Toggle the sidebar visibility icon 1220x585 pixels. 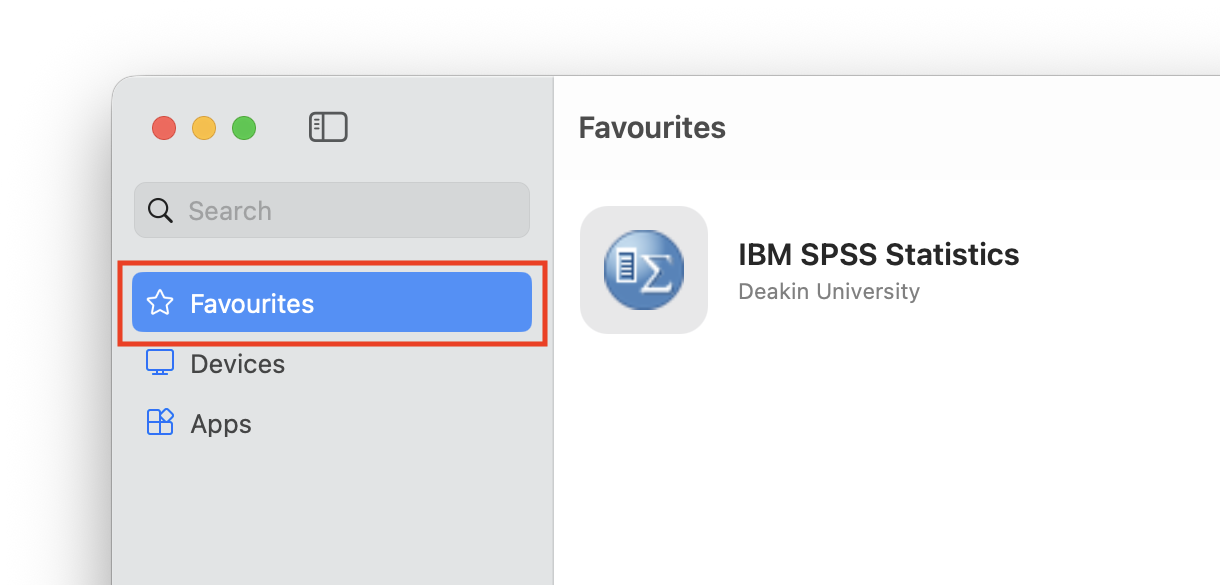point(328,127)
